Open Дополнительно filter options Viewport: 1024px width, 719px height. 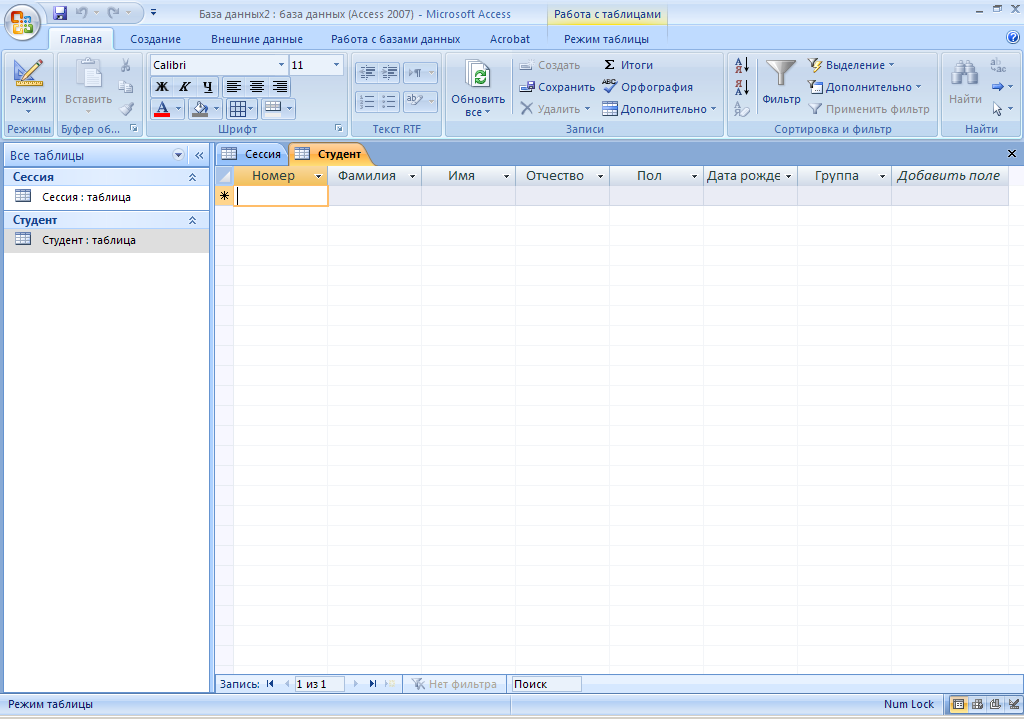tap(864, 87)
